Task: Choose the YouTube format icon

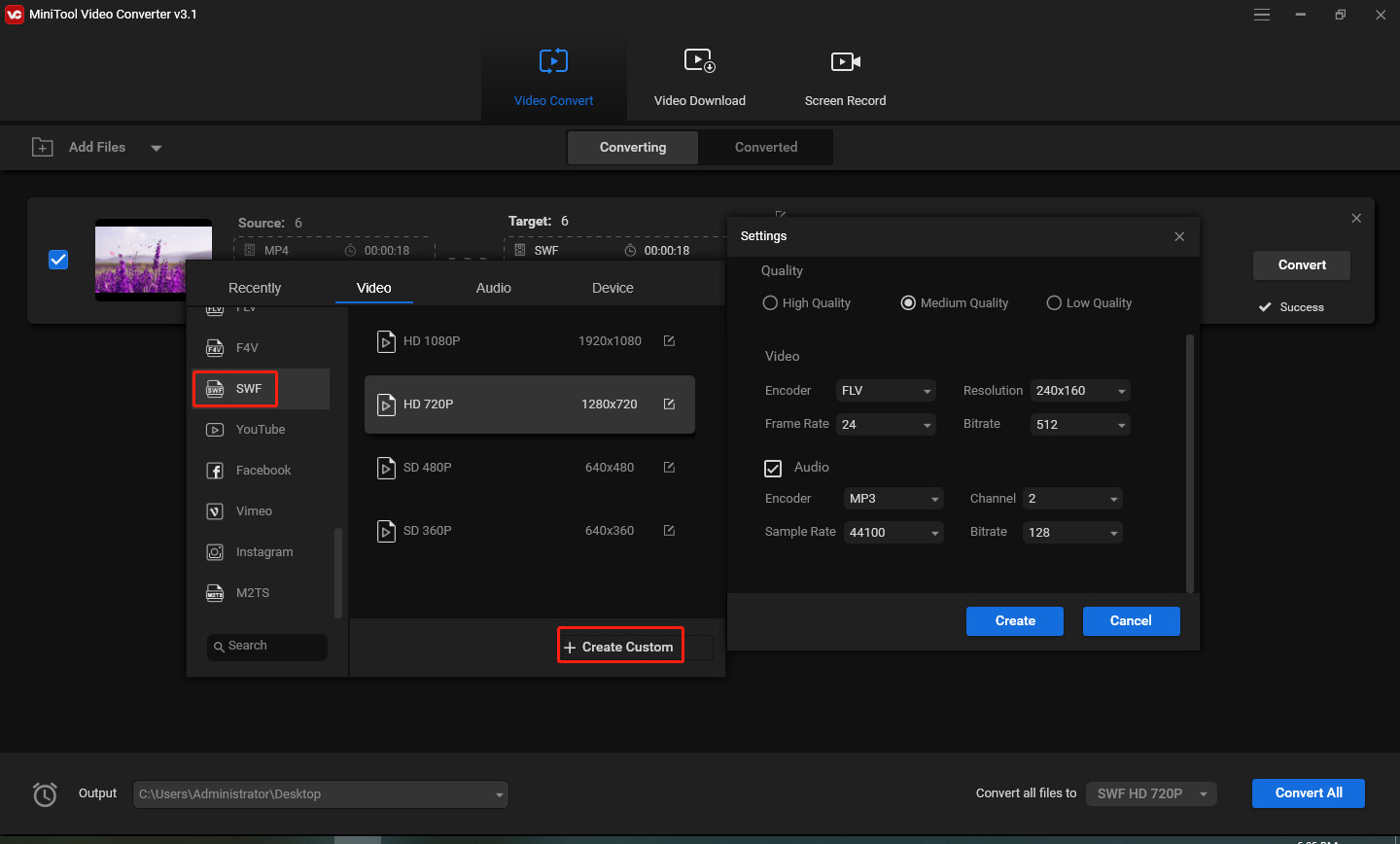Action: [215, 430]
